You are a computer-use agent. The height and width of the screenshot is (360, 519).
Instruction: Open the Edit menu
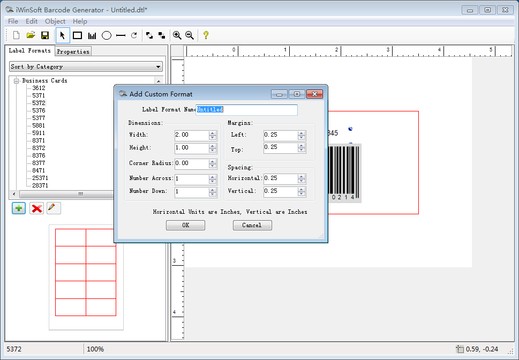(32, 21)
